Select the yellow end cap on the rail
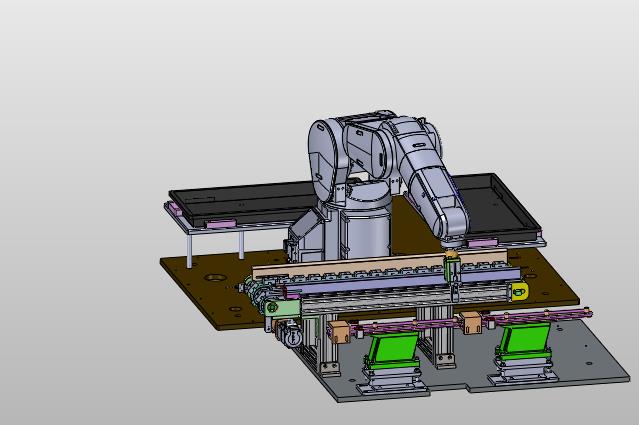 click(520, 292)
